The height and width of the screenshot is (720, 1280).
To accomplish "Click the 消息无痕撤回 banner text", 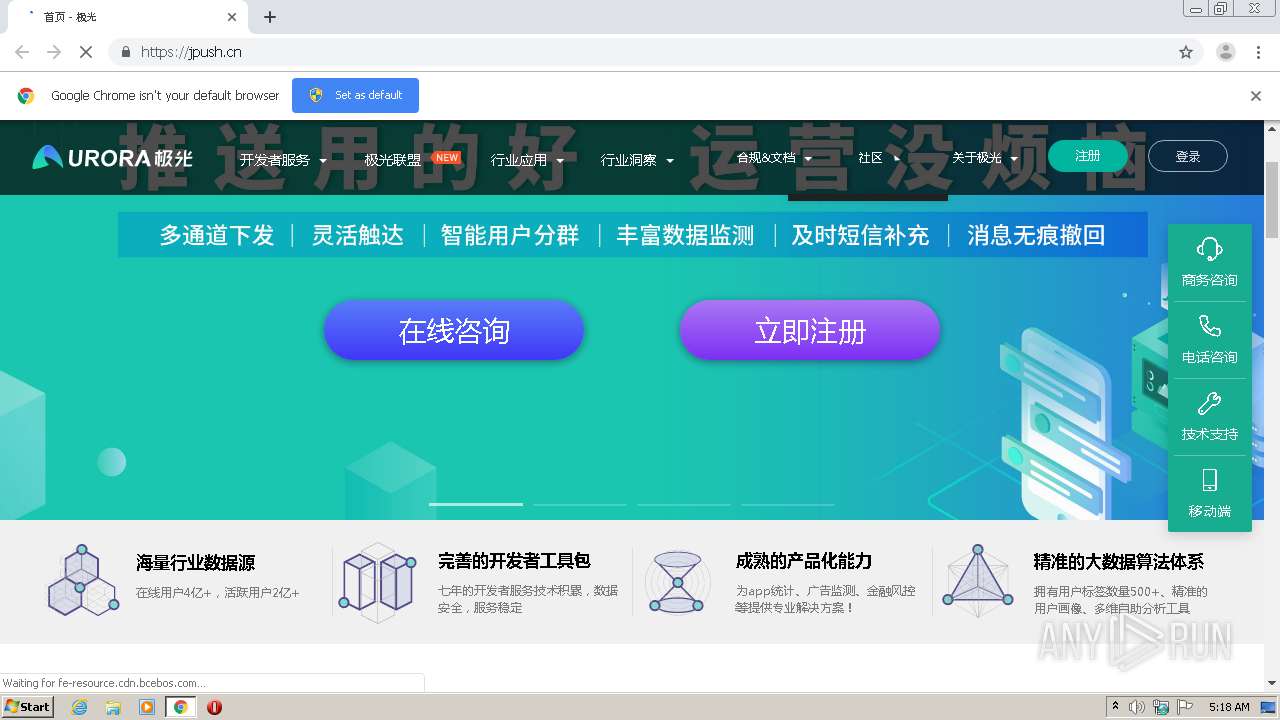I will click(1036, 235).
